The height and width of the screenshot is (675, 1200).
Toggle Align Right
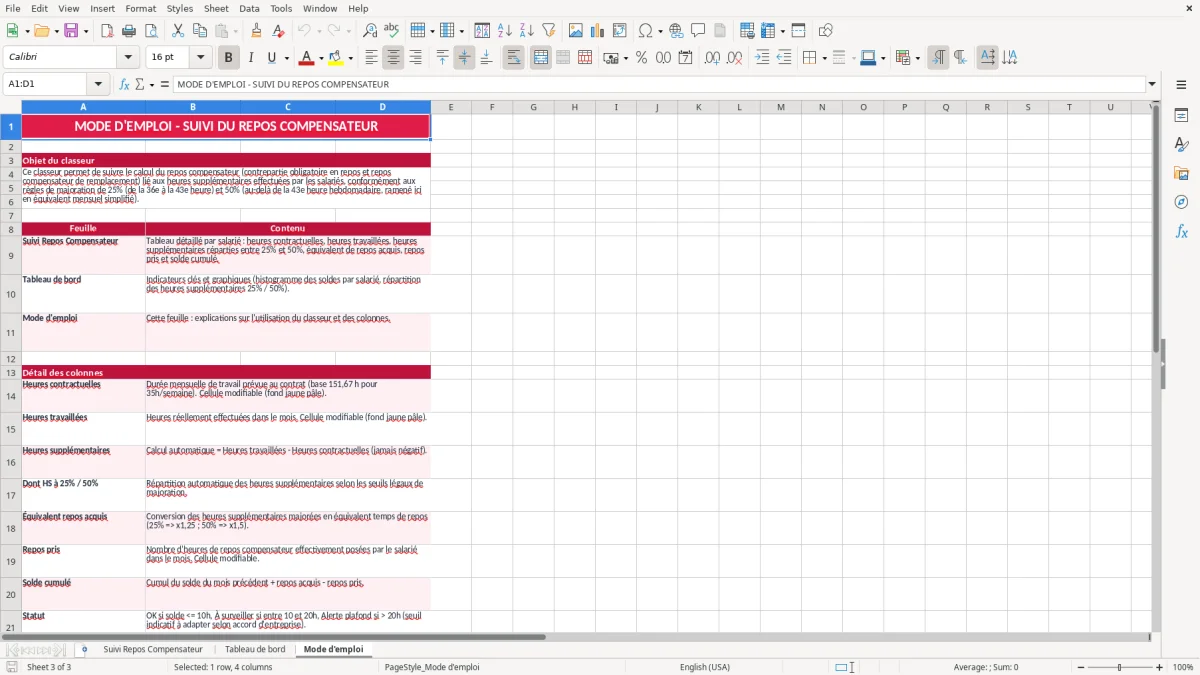[x=415, y=58]
